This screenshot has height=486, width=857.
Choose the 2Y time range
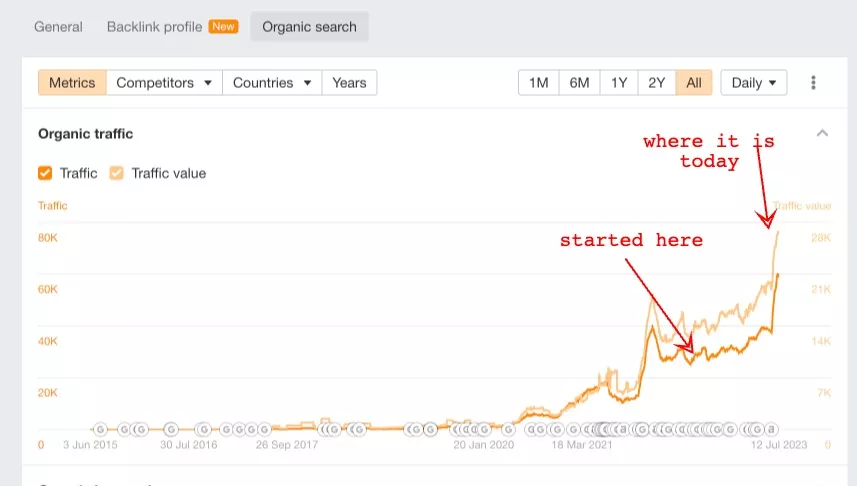(656, 83)
